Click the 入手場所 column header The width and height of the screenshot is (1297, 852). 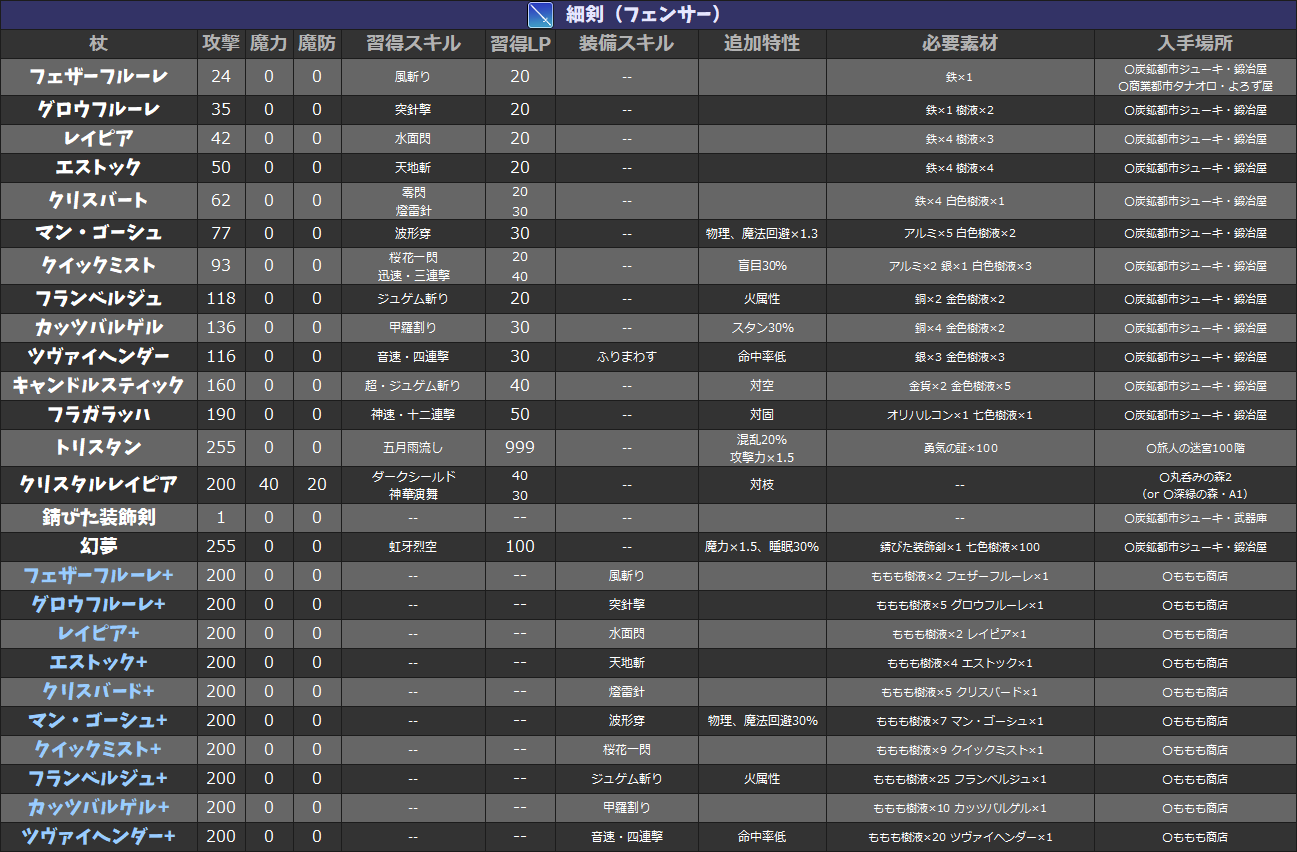pyautogui.click(x=1195, y=44)
